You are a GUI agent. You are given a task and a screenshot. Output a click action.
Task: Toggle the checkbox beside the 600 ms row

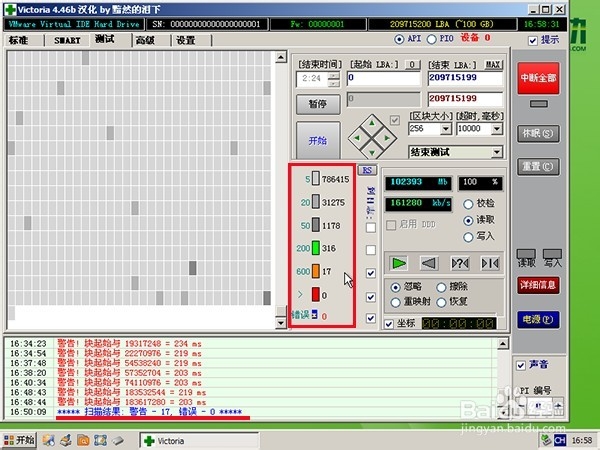point(371,273)
